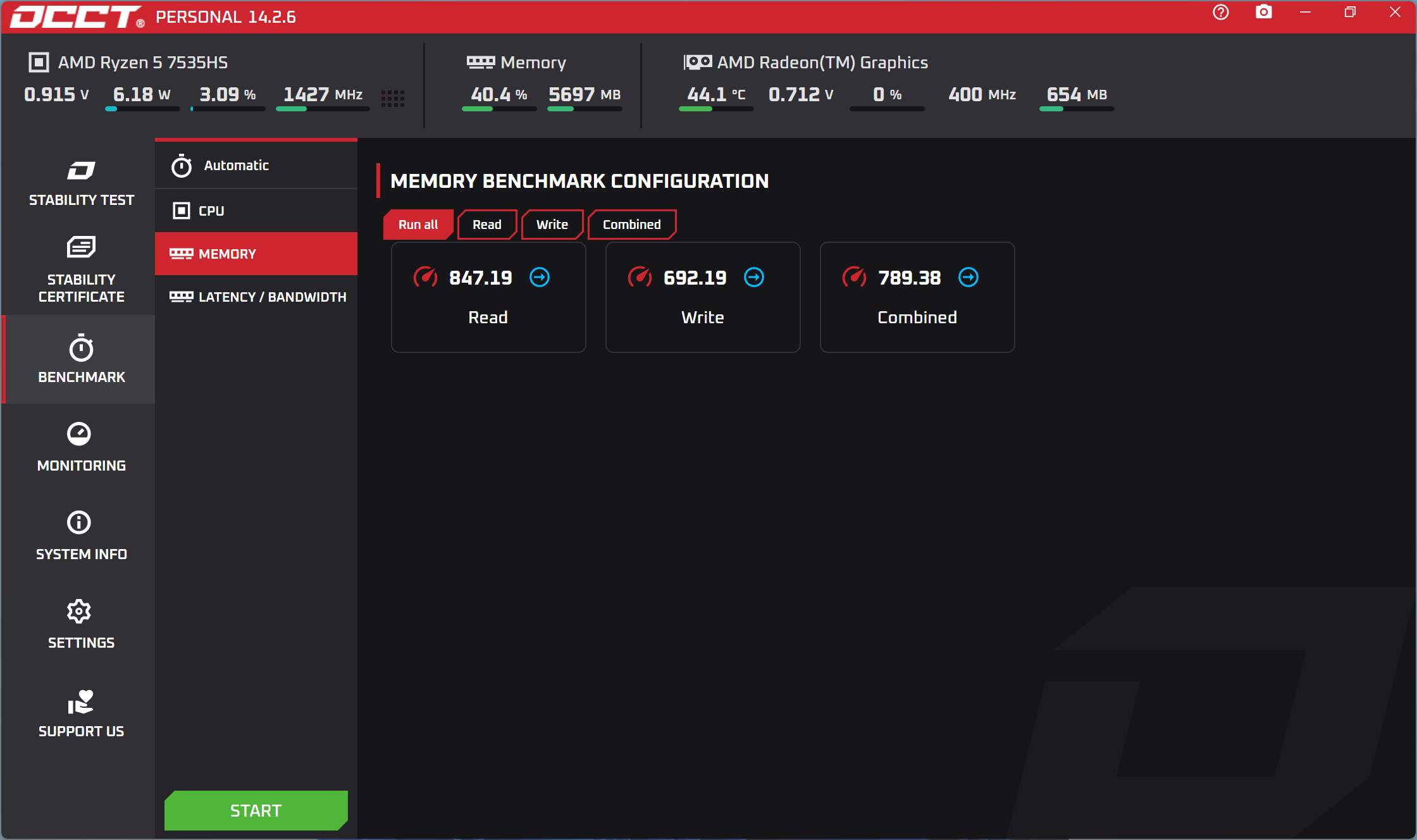Click the CPU cores grid icon
This screenshot has height=840, width=1417.
(392, 98)
